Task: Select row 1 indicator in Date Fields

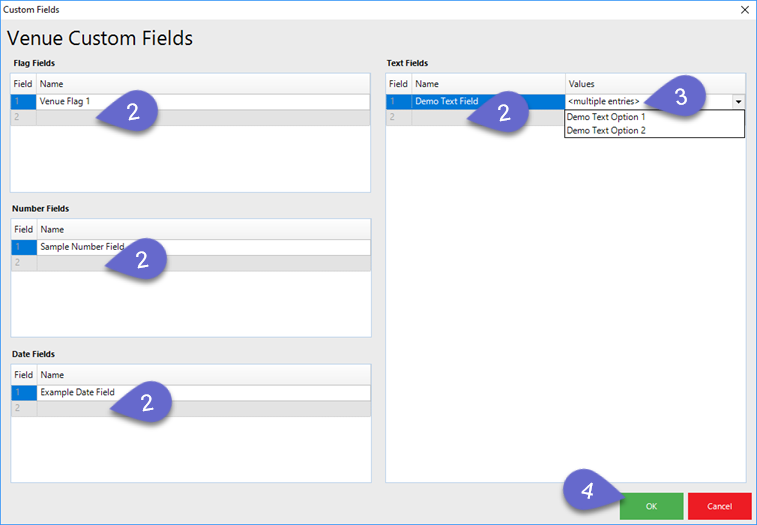Action: tap(23, 393)
